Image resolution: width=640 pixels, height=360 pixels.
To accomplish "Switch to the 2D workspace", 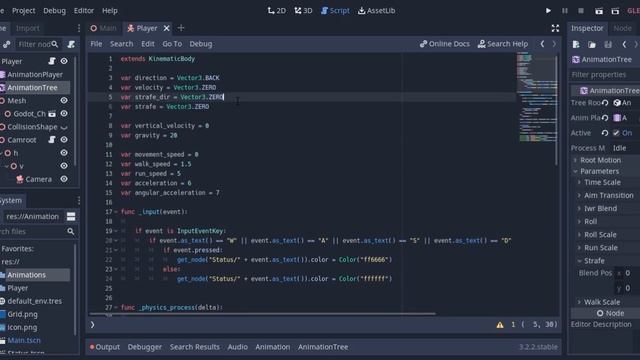I will click(x=277, y=11).
